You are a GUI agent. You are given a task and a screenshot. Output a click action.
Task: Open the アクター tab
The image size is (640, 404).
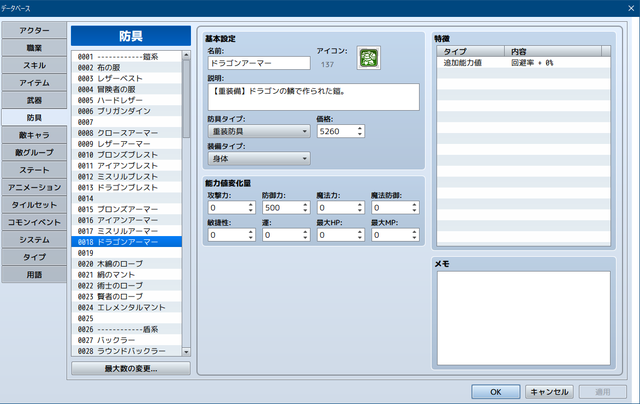pyautogui.click(x=34, y=31)
